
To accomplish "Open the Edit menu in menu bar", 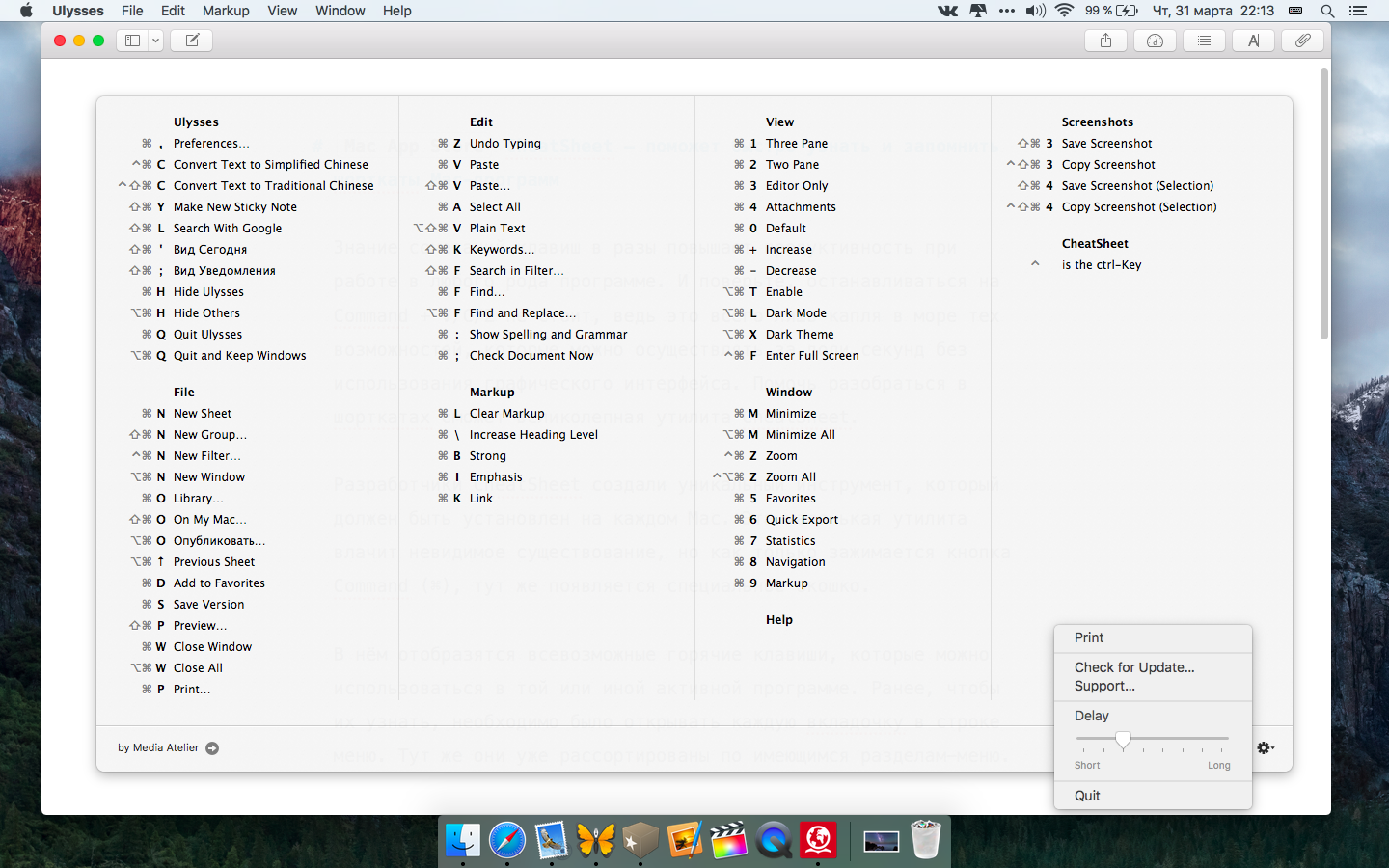I will coord(173,11).
